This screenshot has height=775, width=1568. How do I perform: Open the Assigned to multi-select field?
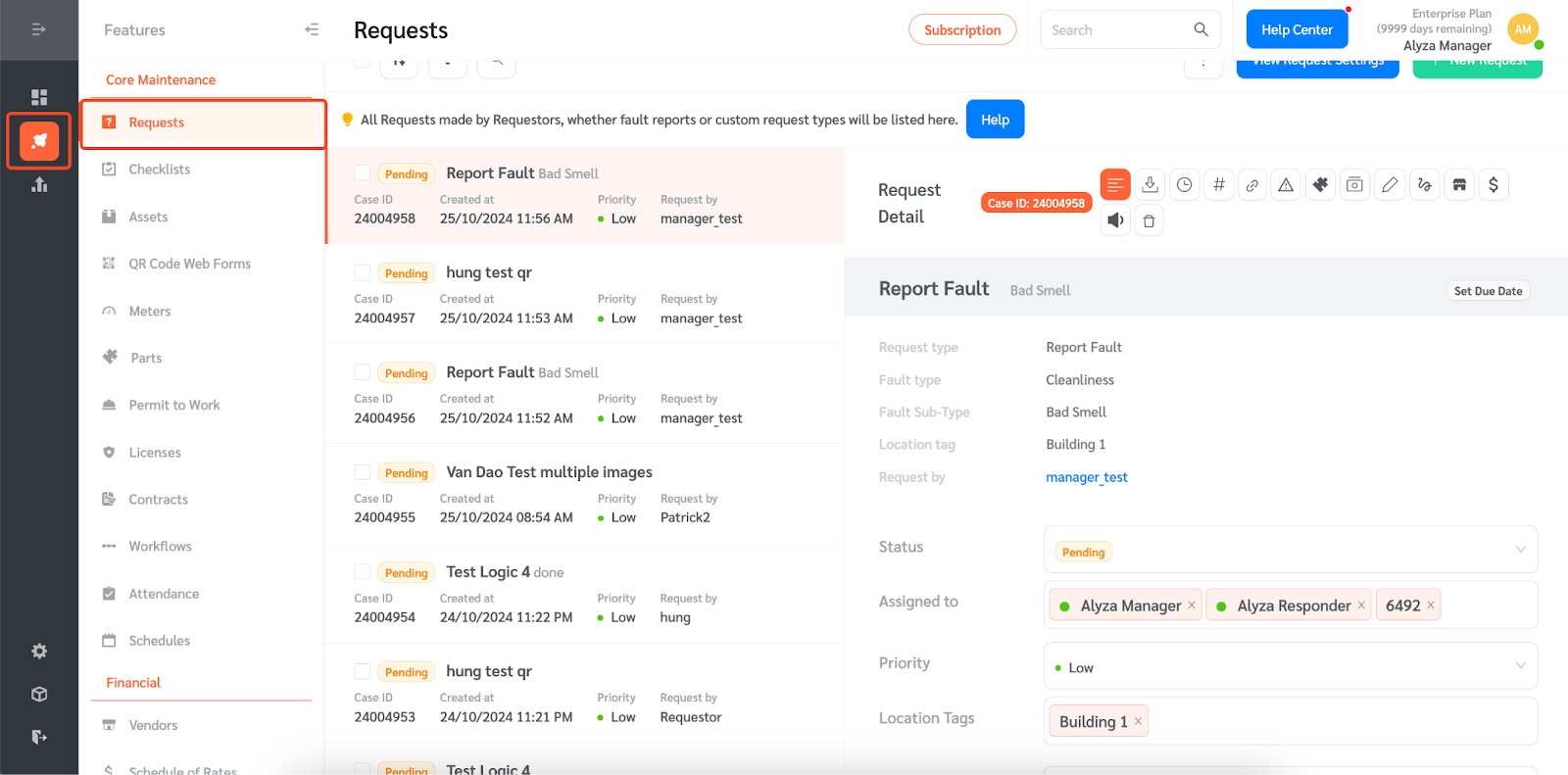tap(1291, 605)
